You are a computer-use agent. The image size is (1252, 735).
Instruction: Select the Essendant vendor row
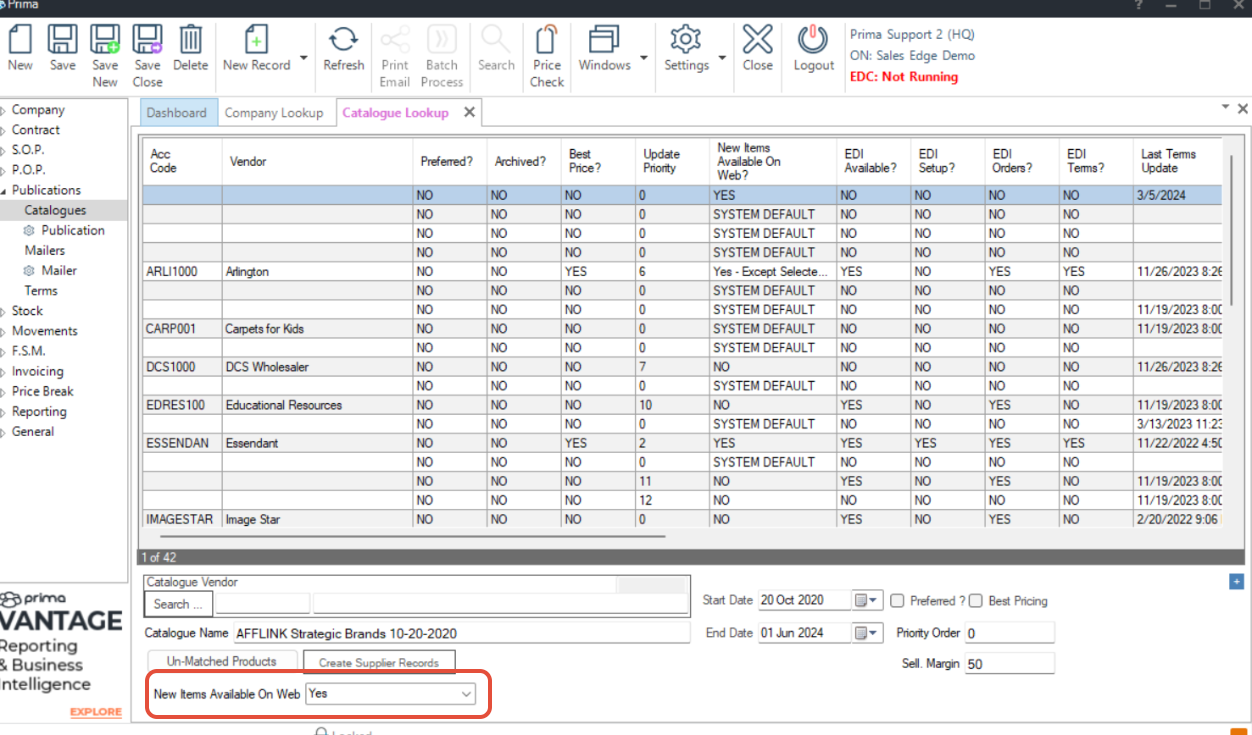pyautogui.click(x=682, y=443)
